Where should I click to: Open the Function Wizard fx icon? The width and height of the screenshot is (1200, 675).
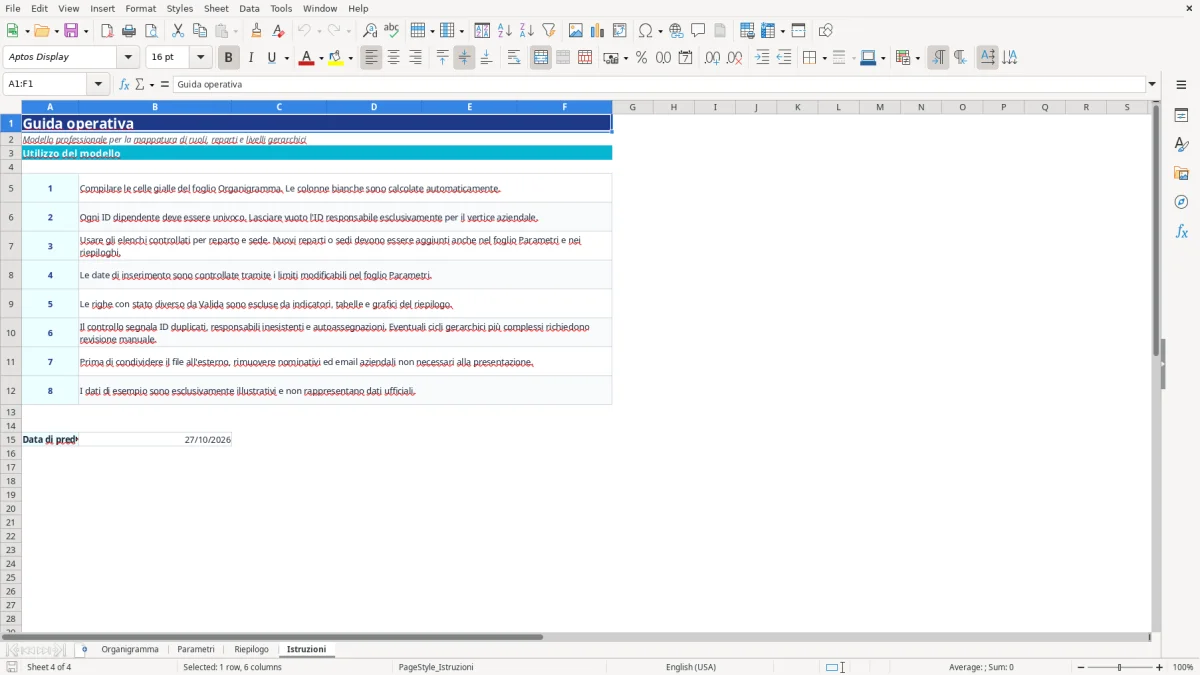click(124, 84)
